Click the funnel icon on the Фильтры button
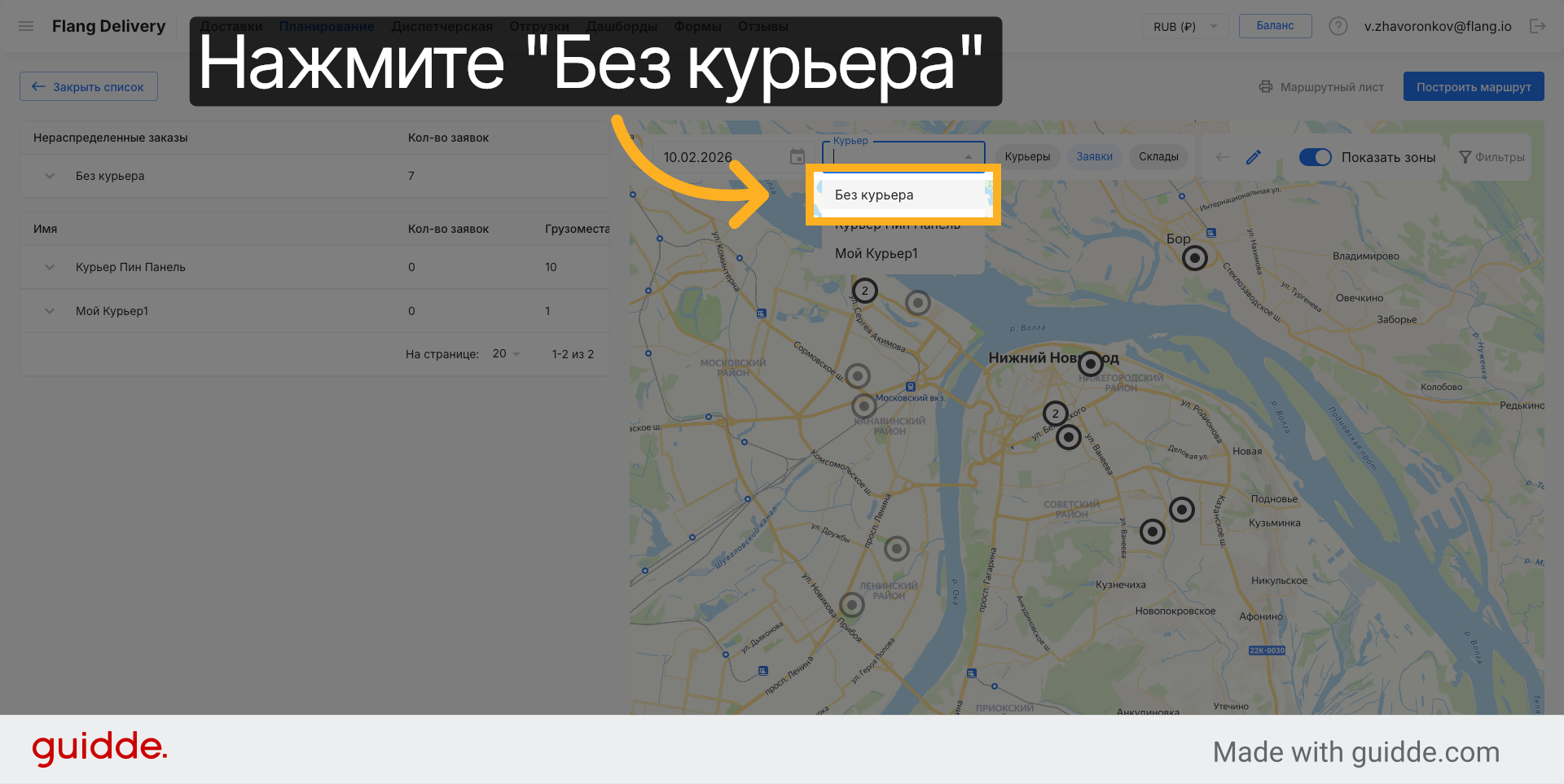The height and width of the screenshot is (784, 1564). pos(1465,157)
